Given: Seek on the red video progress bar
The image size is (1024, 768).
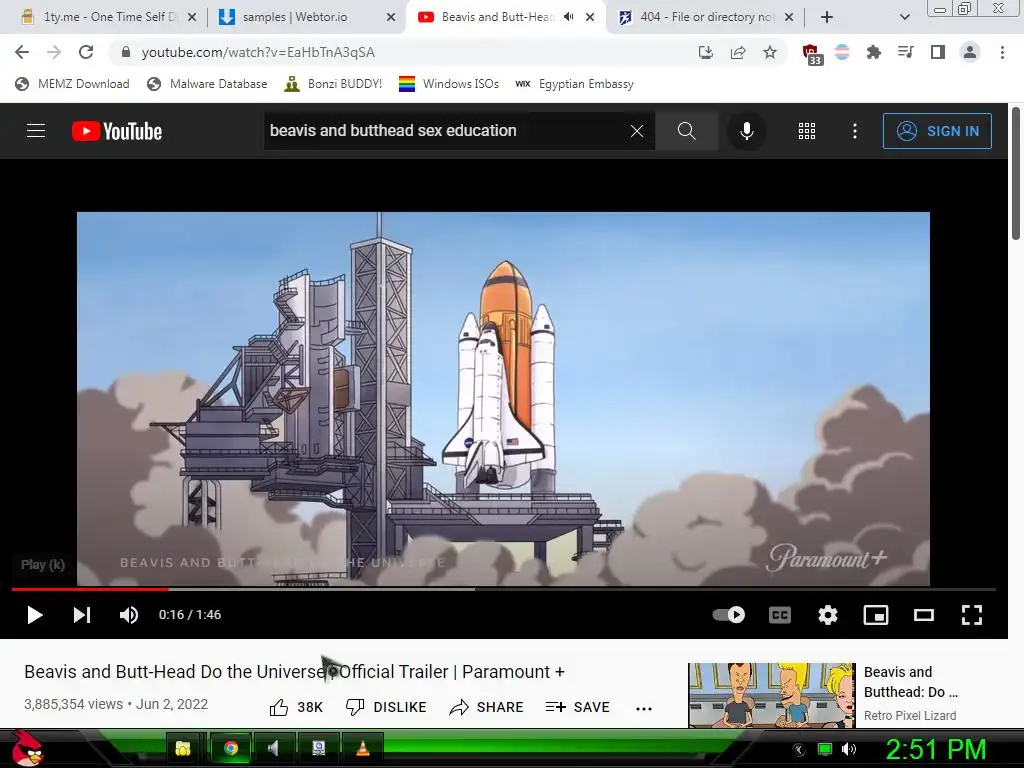Looking at the screenshot, I should [90, 589].
